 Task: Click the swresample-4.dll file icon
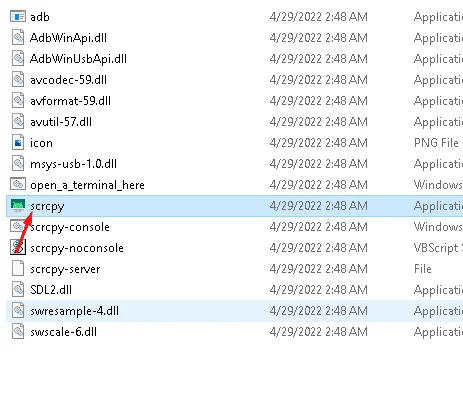[x=18, y=310]
